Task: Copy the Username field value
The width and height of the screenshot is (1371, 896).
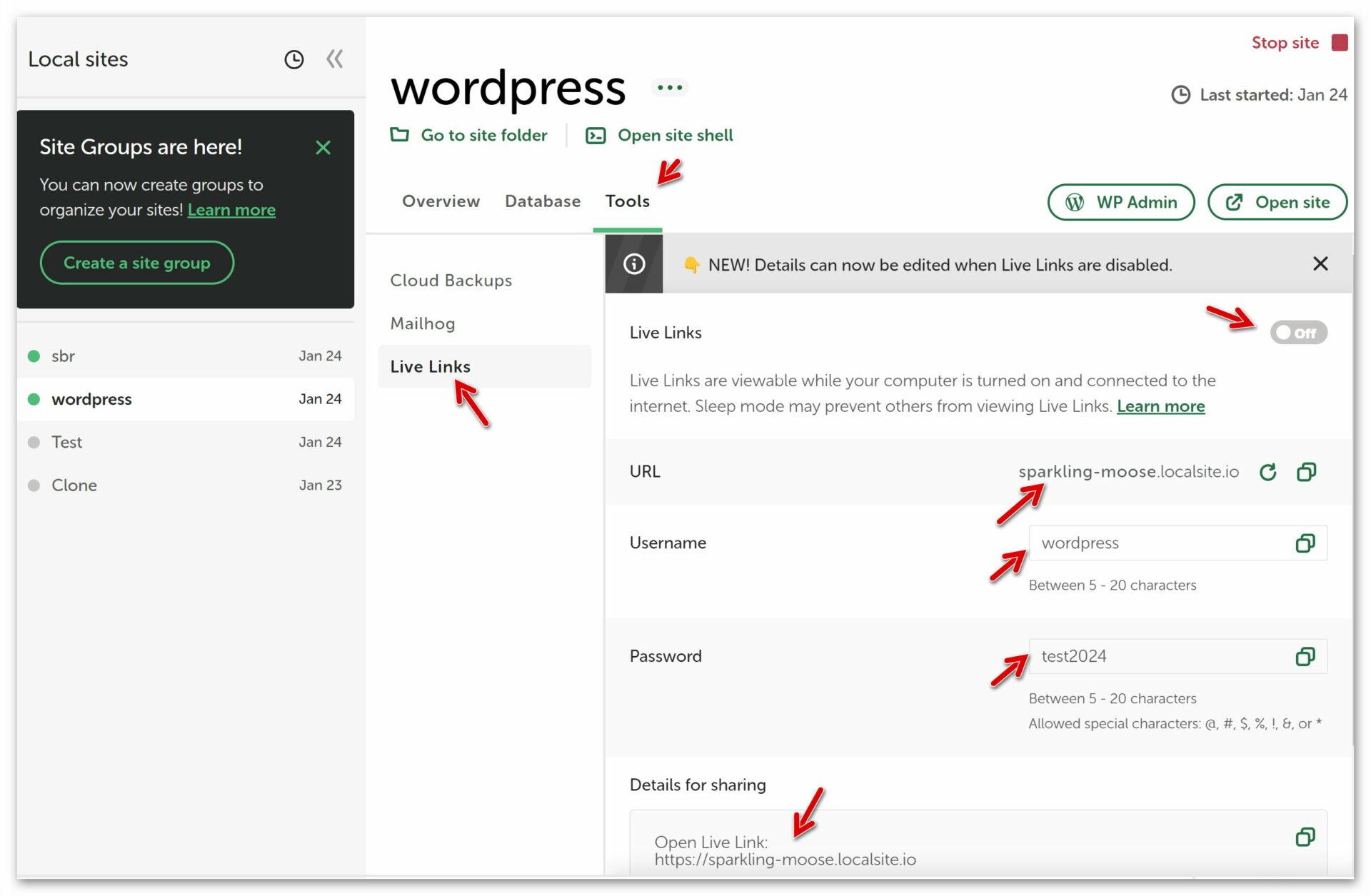Action: point(1305,543)
